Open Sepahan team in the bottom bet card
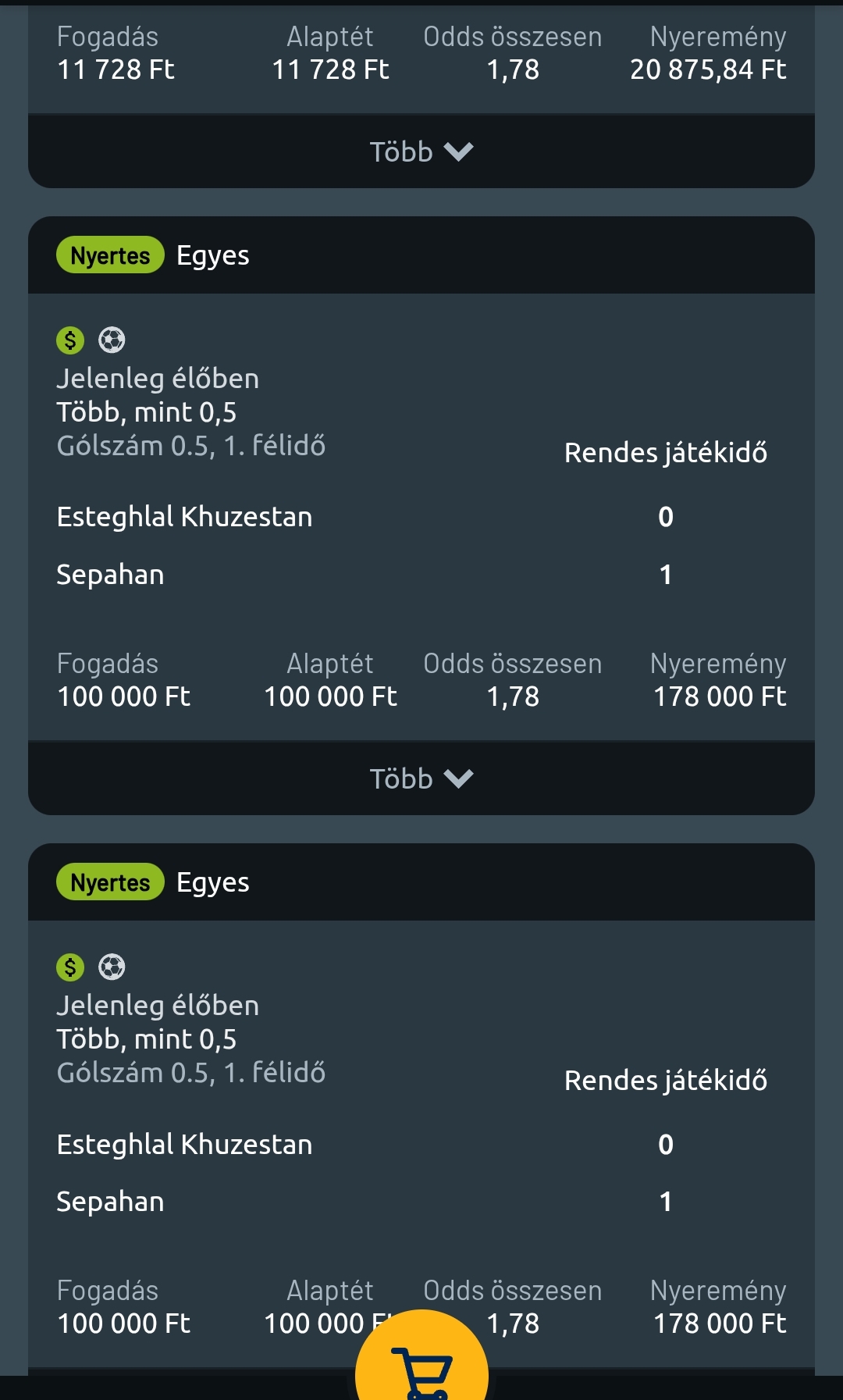This screenshot has height=1400, width=843. click(110, 1202)
